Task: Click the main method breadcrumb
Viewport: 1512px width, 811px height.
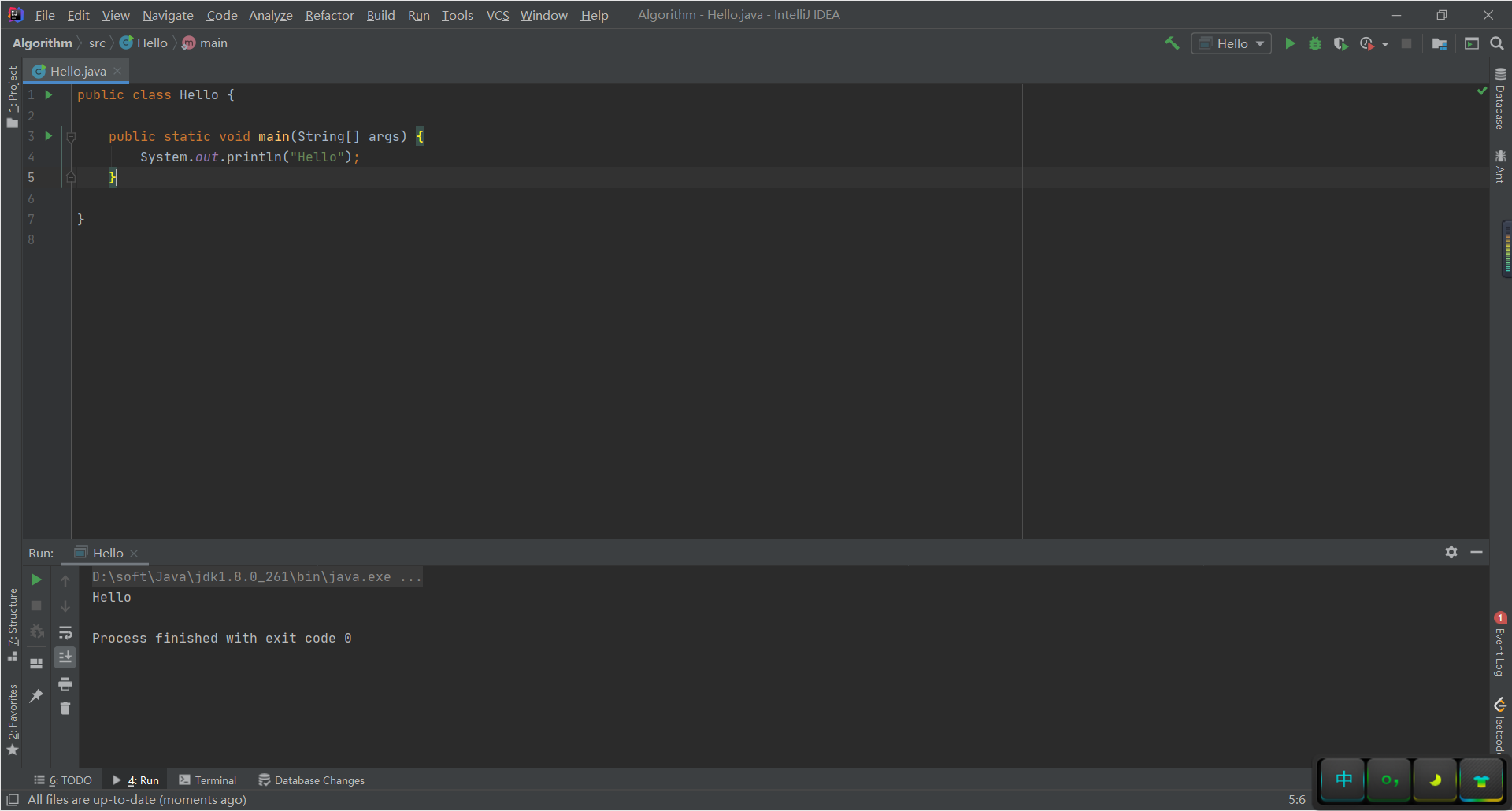Action: 205,43
